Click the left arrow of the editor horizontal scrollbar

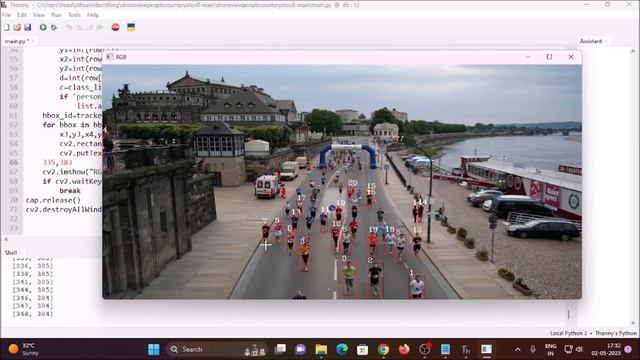6,239
